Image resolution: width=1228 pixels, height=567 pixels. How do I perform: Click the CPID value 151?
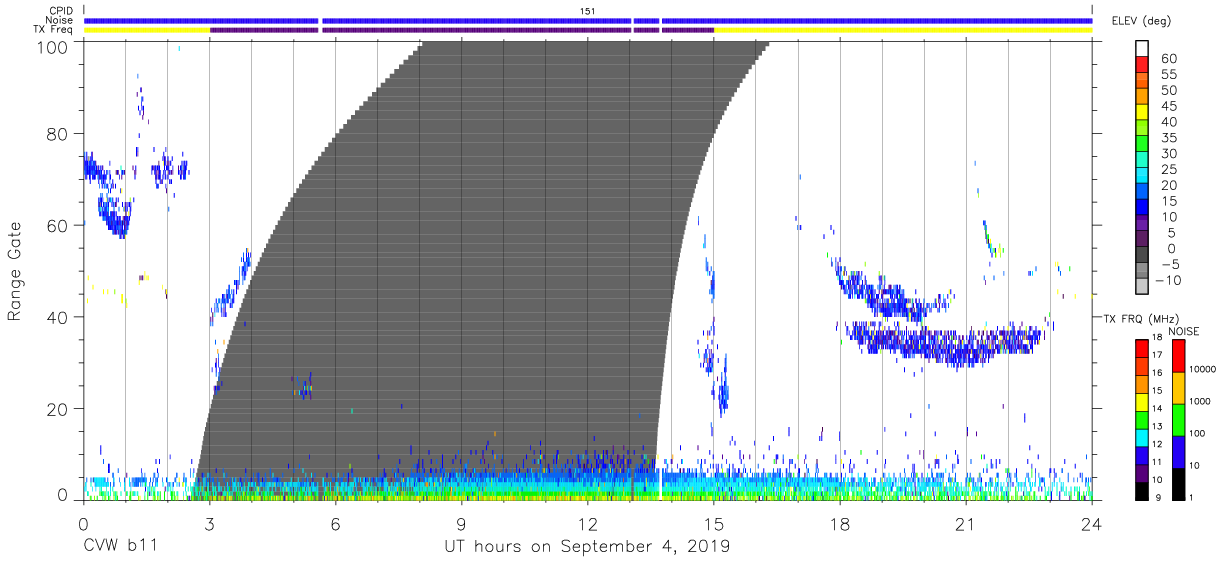pos(588,10)
